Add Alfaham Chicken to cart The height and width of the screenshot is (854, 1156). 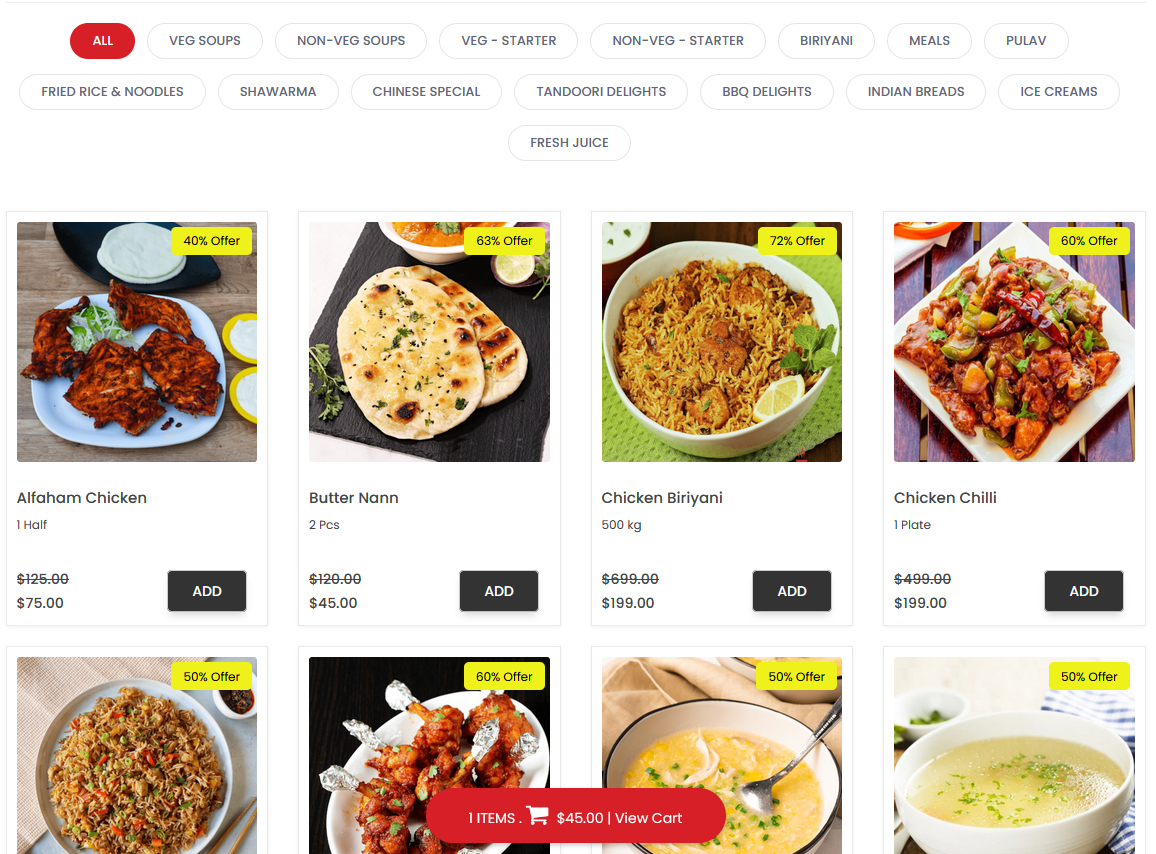[207, 591]
